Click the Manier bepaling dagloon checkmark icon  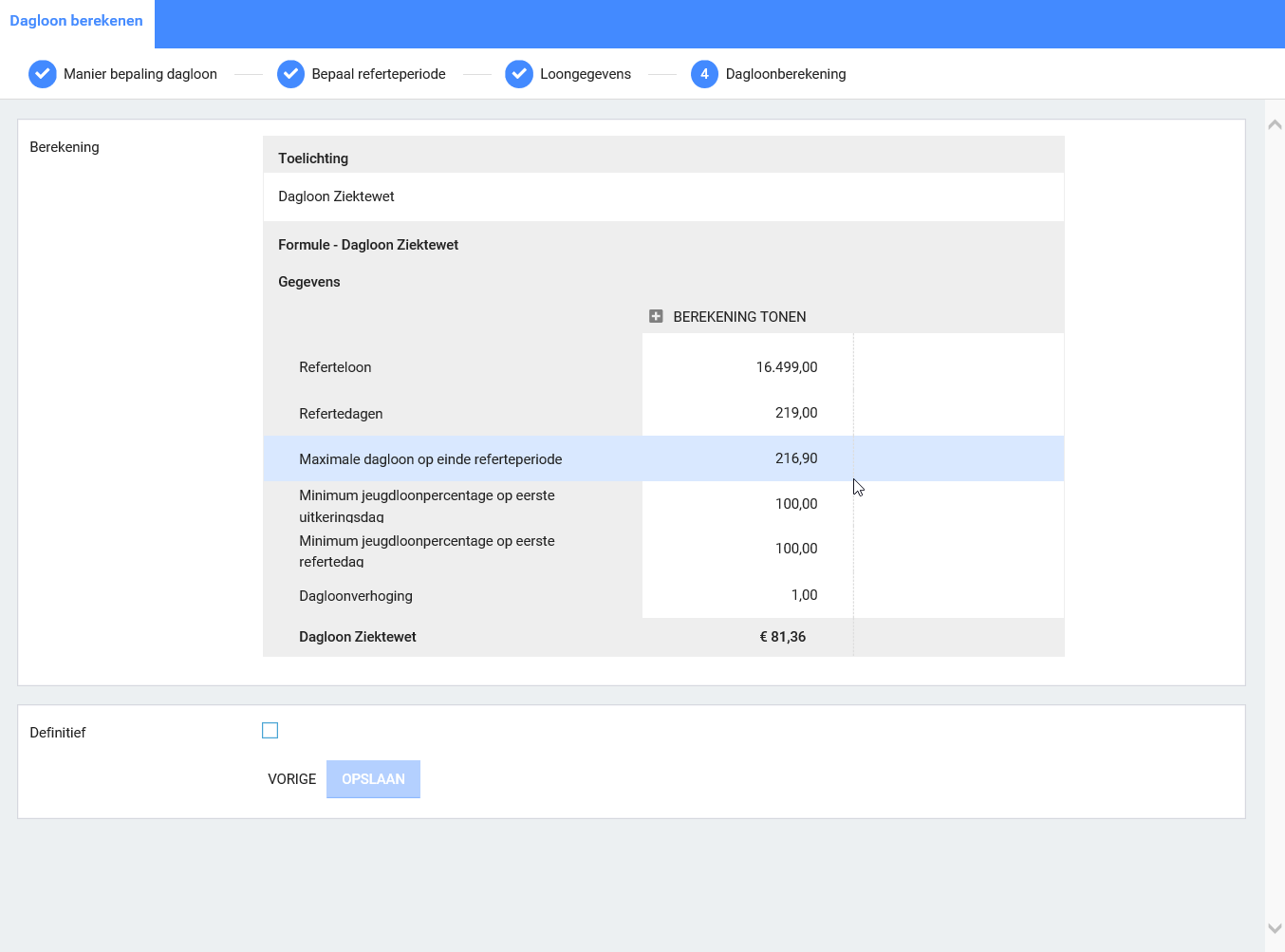coord(43,74)
